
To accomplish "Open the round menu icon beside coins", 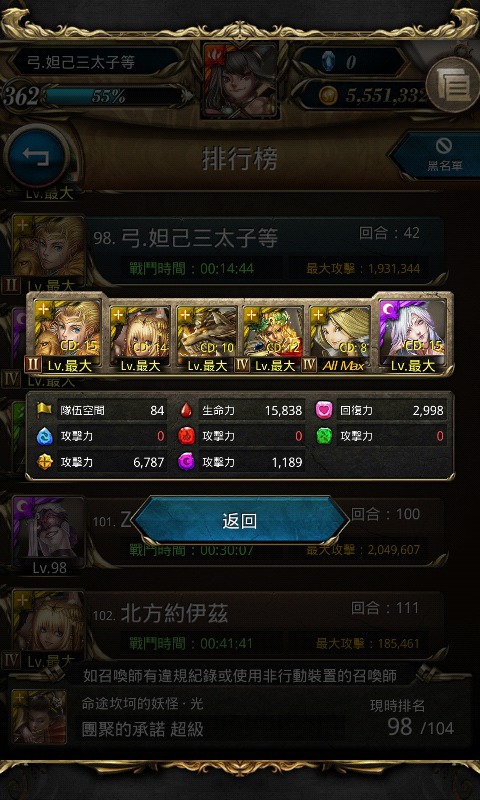I will pos(452,85).
